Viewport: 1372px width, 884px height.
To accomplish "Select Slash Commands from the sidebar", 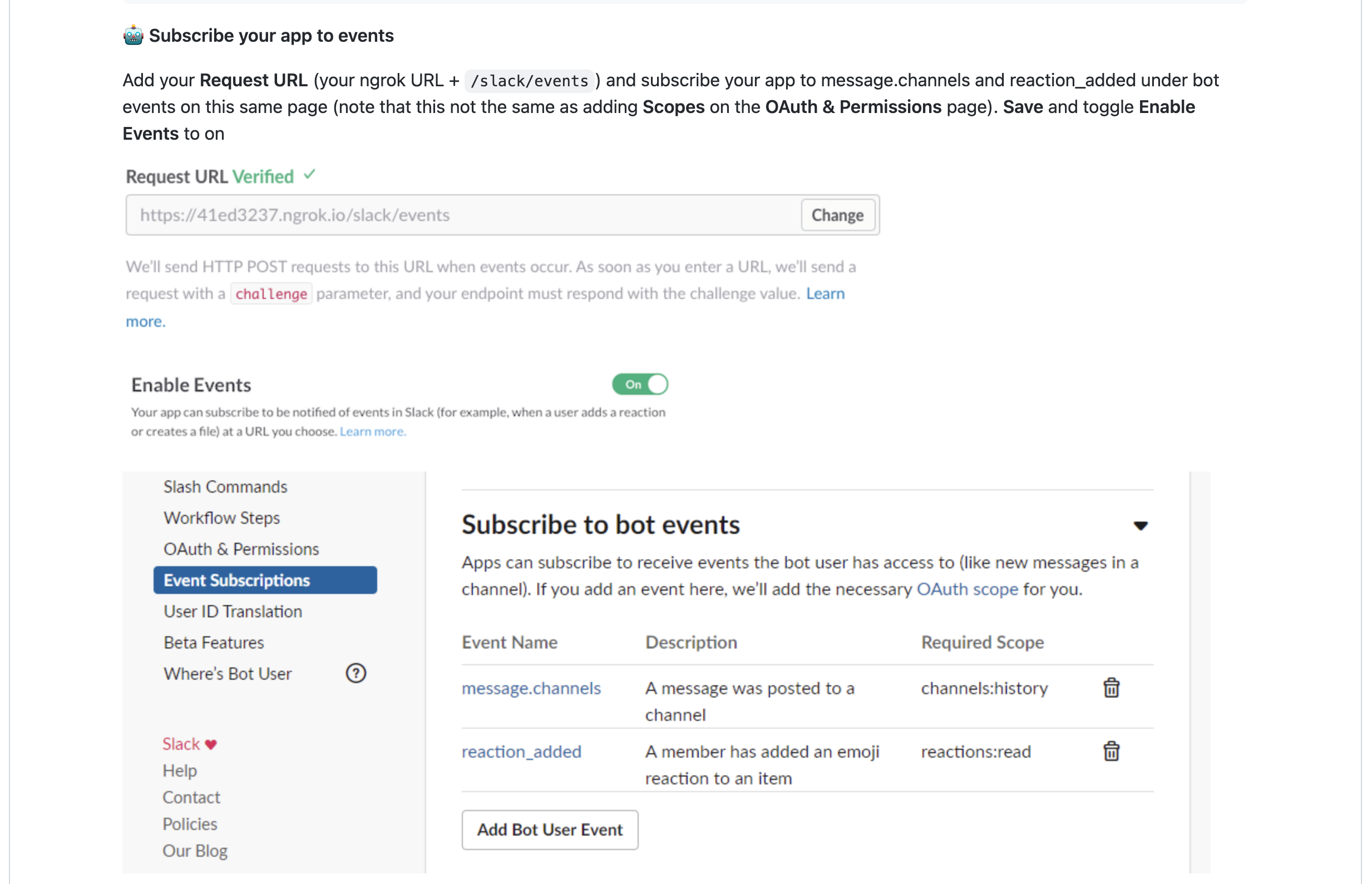I will point(225,486).
